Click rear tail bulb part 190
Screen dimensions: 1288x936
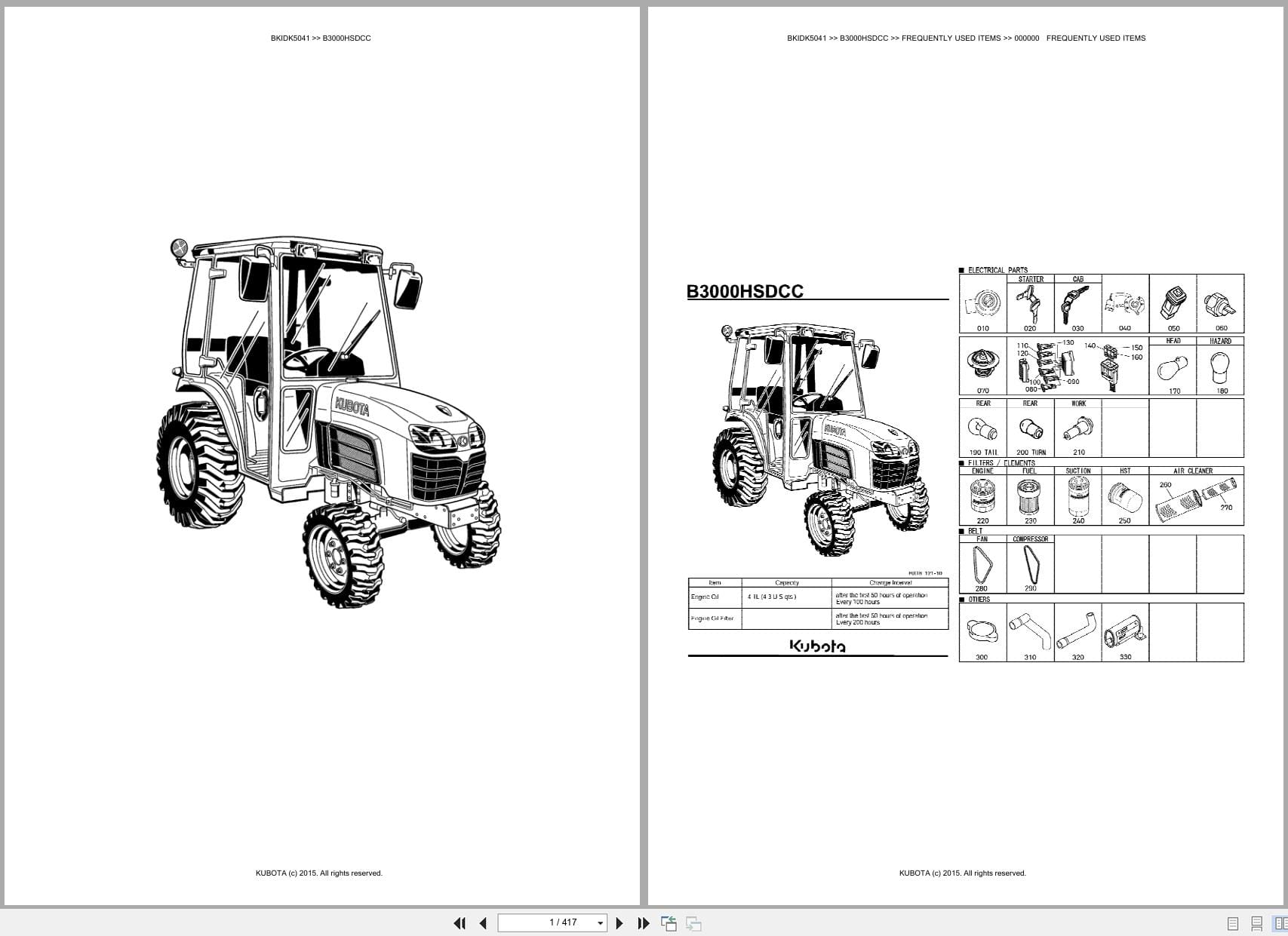982,431
